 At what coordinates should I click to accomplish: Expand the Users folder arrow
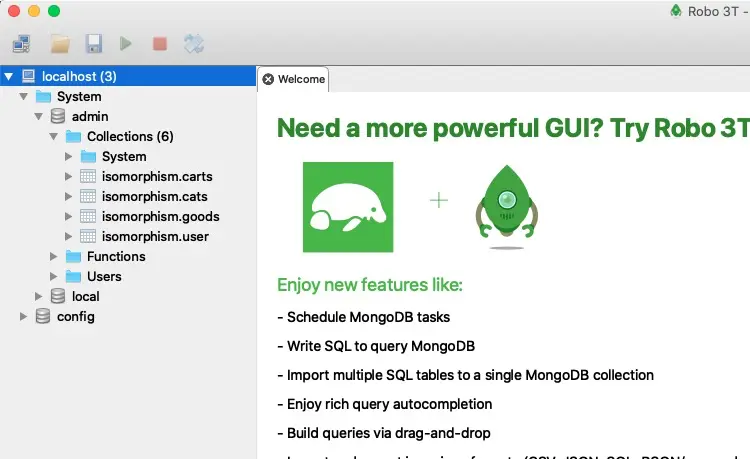point(54,276)
